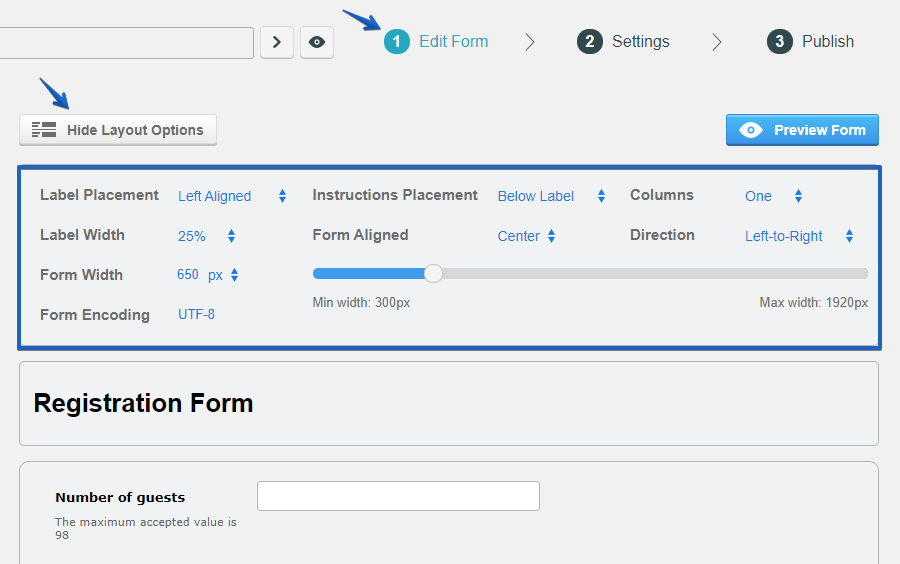Open the Instructions Placement dropdown
Screen dimensions: 900x564
coord(551,196)
